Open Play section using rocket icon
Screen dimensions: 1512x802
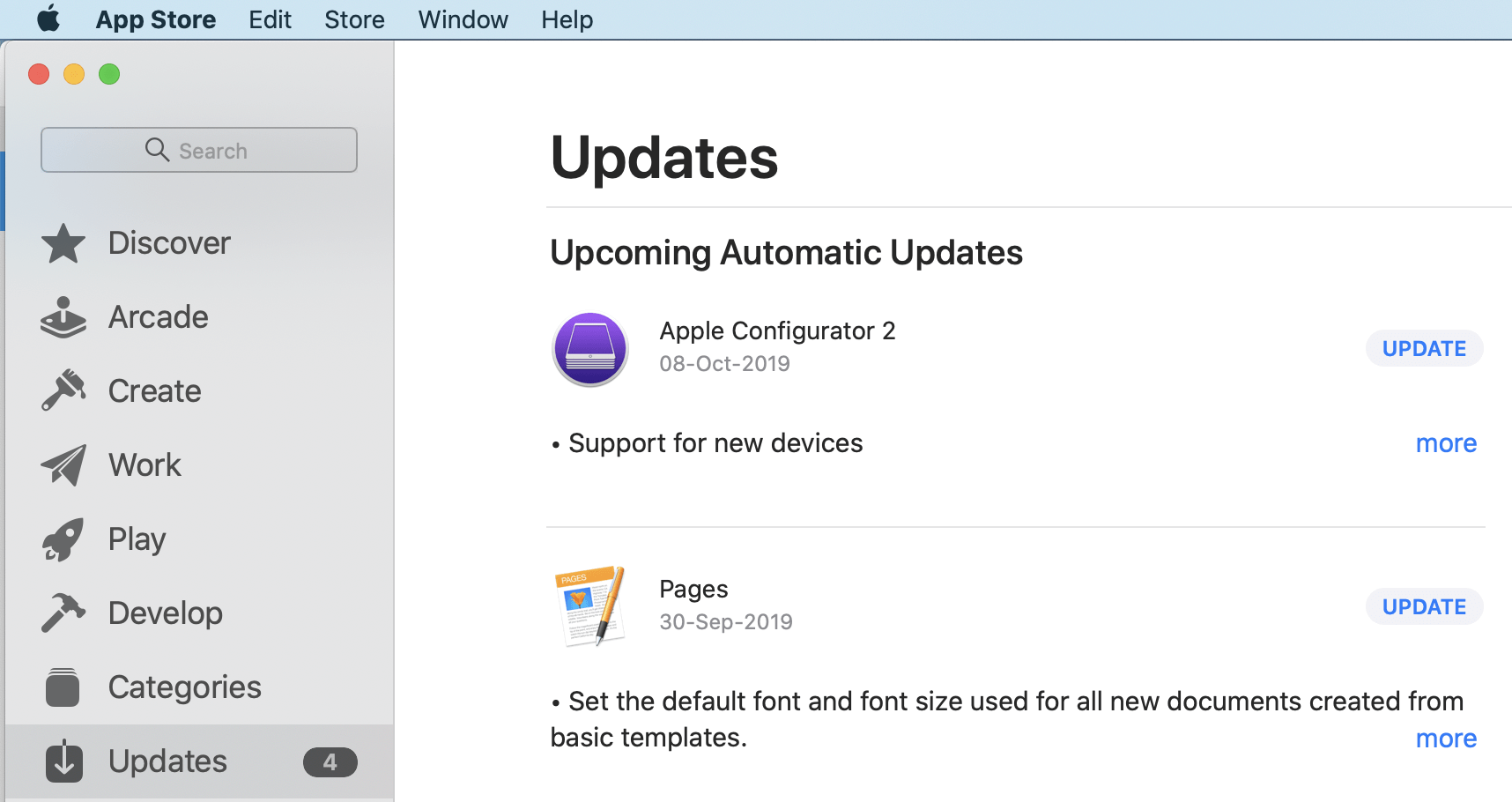coord(63,538)
